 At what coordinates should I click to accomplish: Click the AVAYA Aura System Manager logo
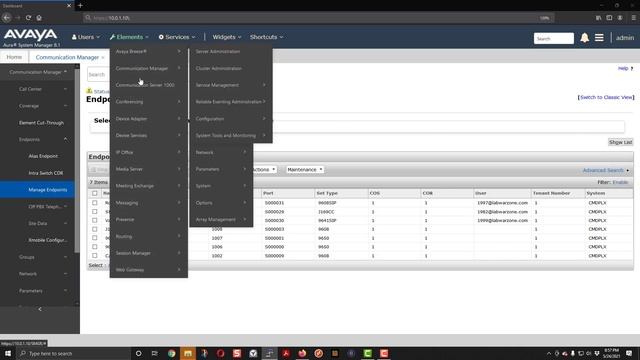pos(31,38)
